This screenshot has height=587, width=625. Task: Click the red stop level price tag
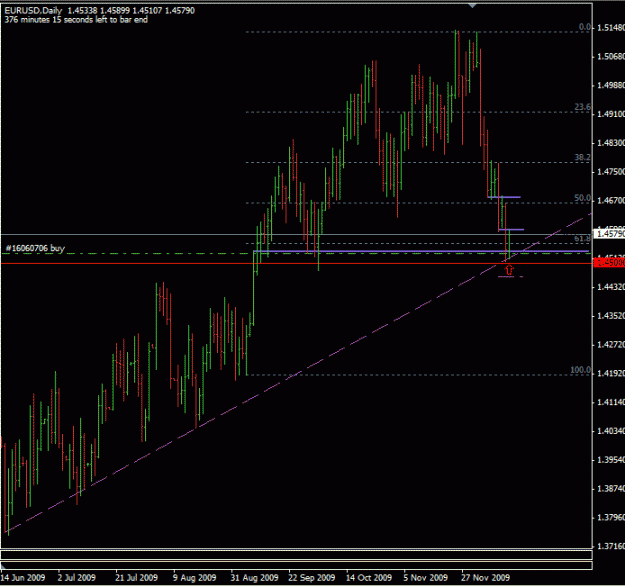pos(609,263)
